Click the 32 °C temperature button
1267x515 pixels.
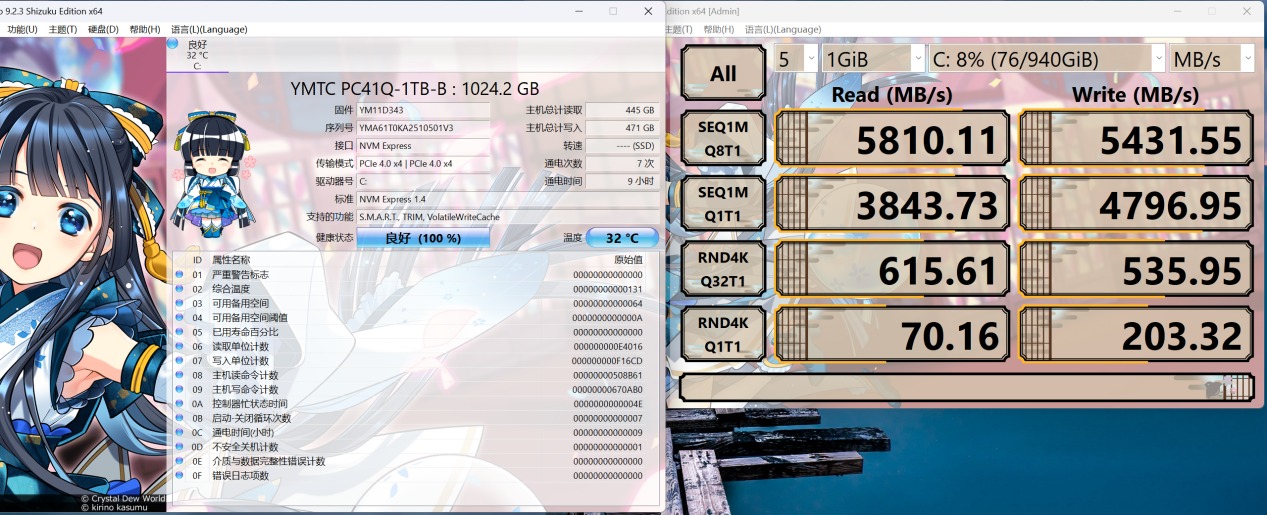click(622, 238)
